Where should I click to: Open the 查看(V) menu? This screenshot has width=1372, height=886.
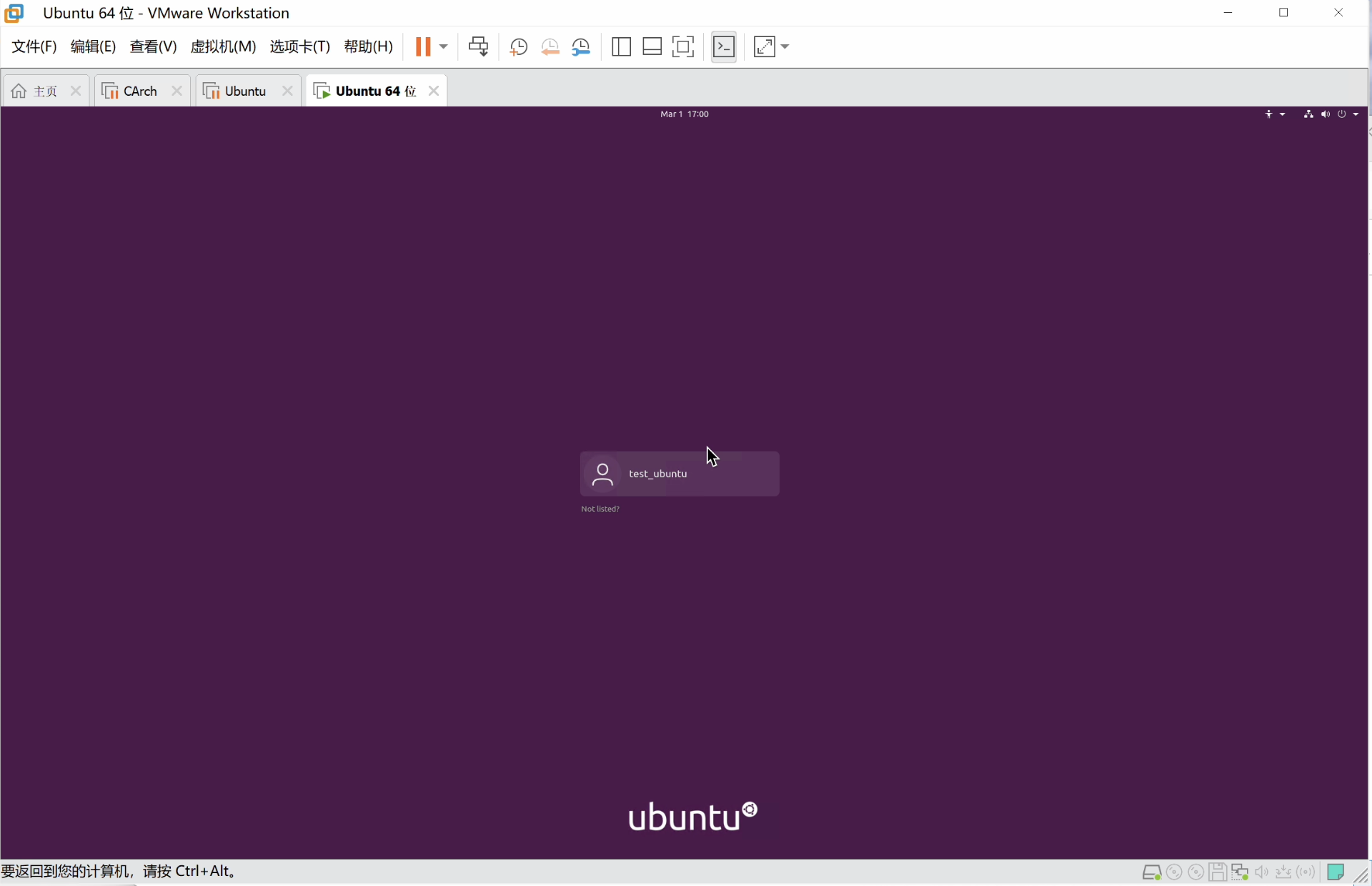[x=153, y=46]
